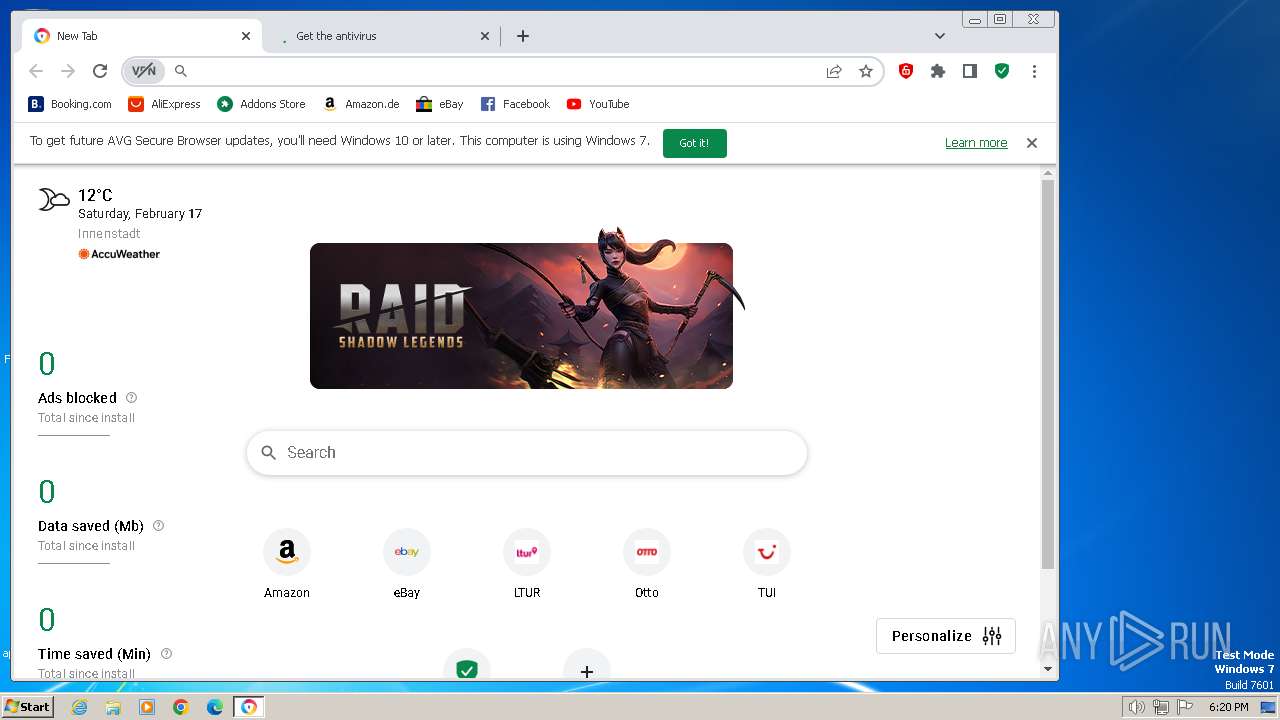Open the side panel icon

click(970, 71)
